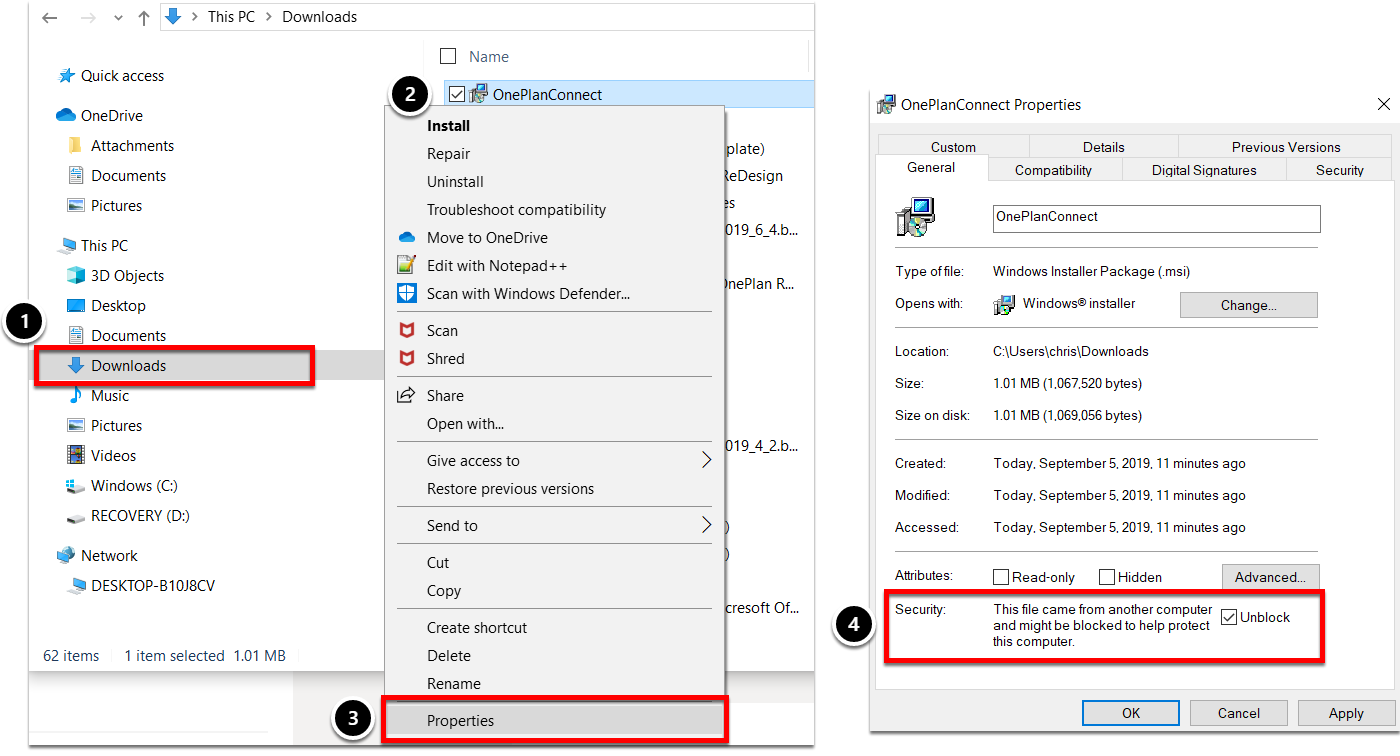
Task: Click the McAfee icon beside Scan
Action: (406, 331)
